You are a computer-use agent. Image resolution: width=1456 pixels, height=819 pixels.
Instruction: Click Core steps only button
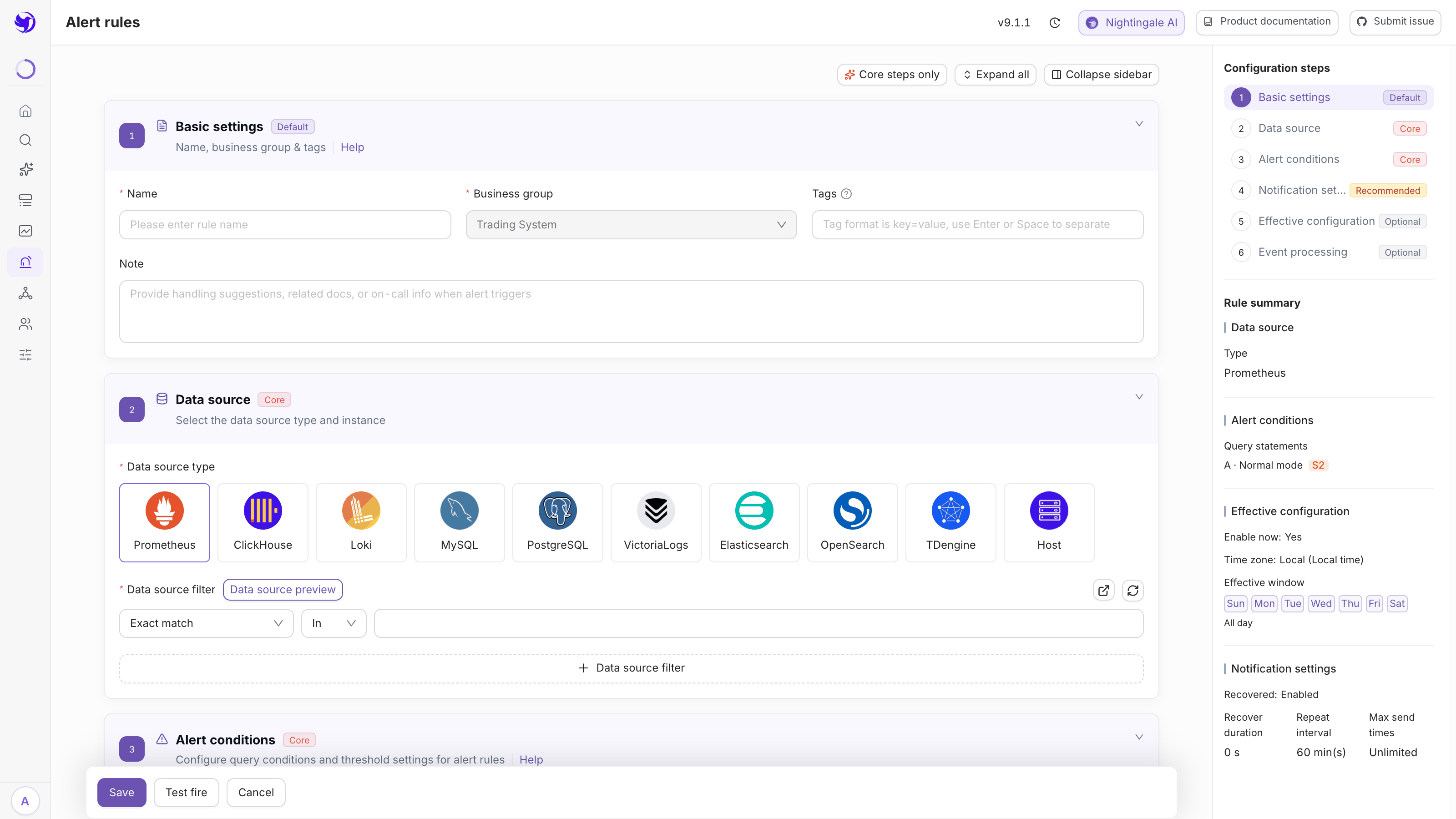pos(892,75)
